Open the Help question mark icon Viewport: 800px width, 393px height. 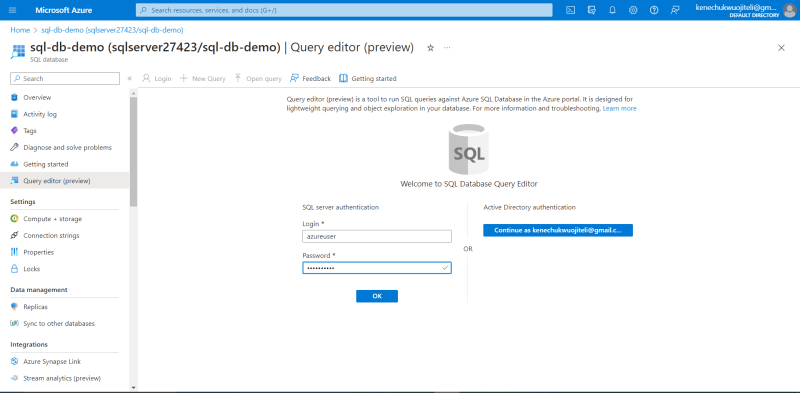click(654, 10)
